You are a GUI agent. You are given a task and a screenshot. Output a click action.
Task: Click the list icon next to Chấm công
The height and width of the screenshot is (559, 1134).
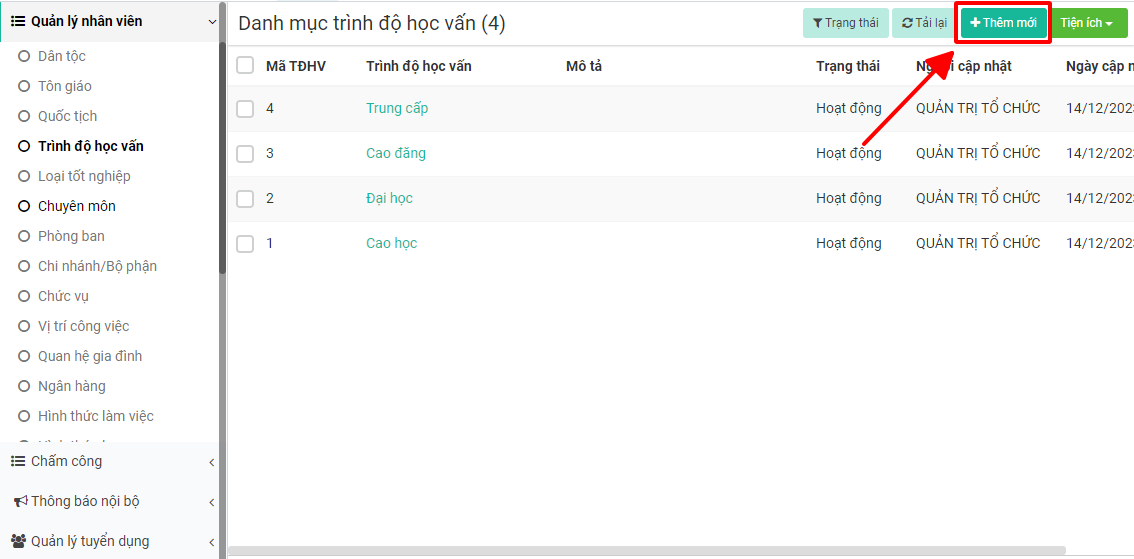point(18,461)
